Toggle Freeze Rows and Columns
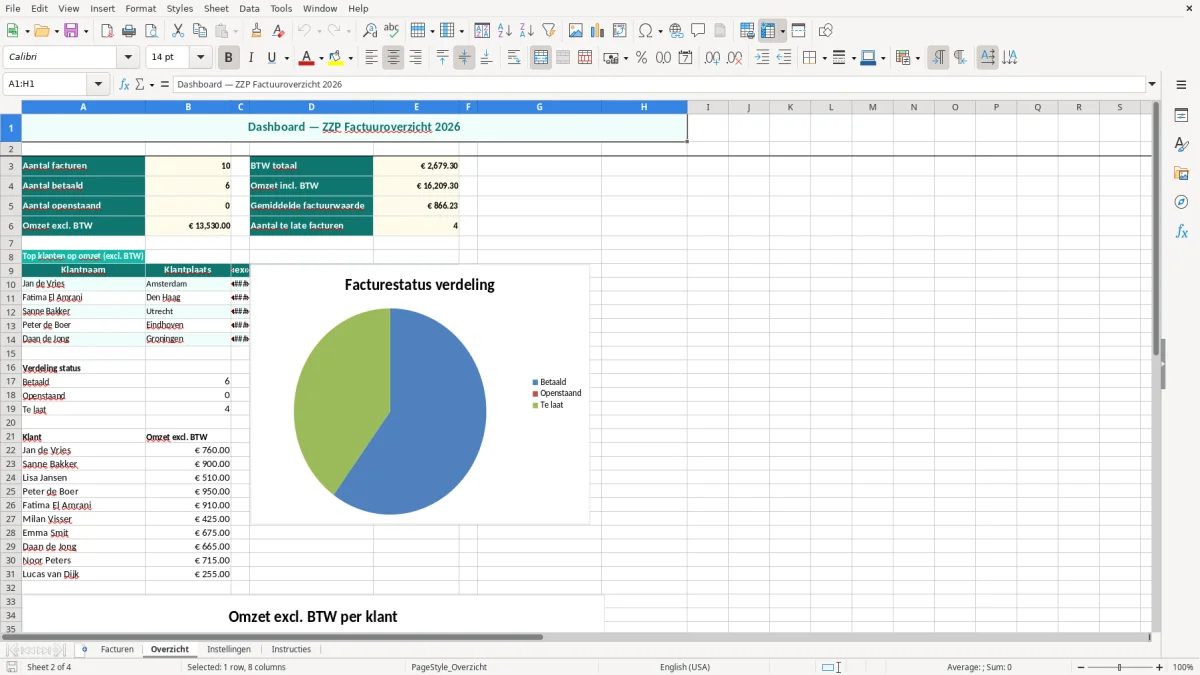This screenshot has height=675, width=1200. point(768,31)
